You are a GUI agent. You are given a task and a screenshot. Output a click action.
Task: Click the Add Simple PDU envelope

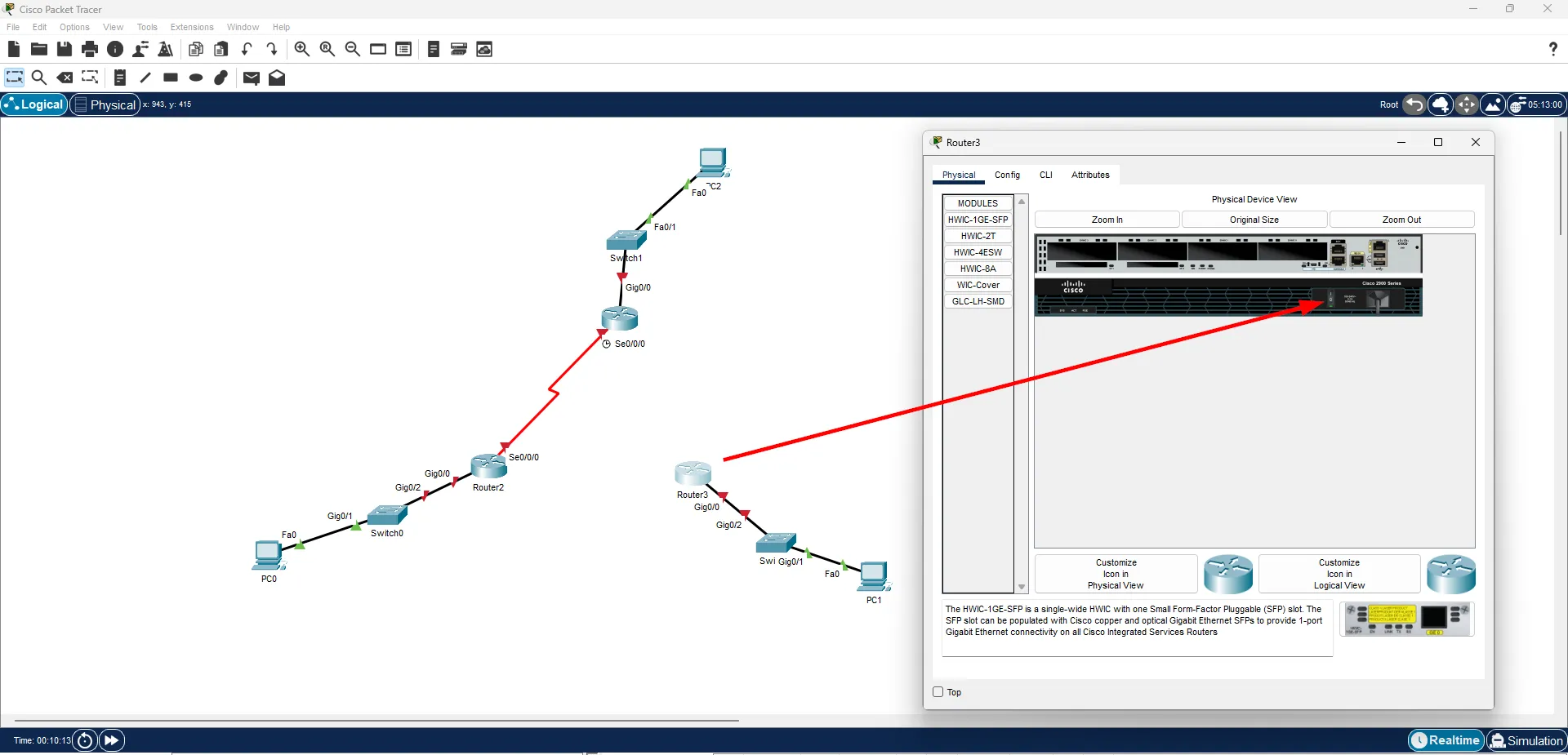(x=252, y=78)
